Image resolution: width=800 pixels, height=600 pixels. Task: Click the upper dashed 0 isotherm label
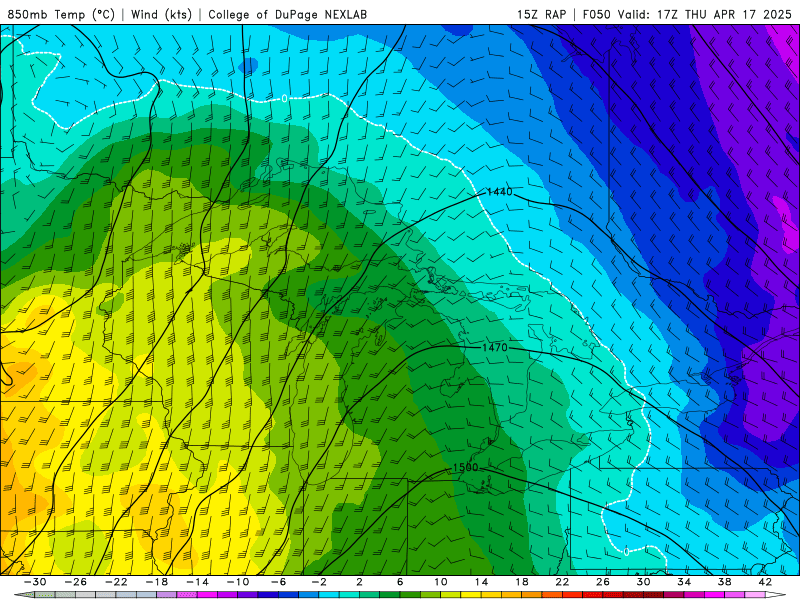tap(284, 99)
